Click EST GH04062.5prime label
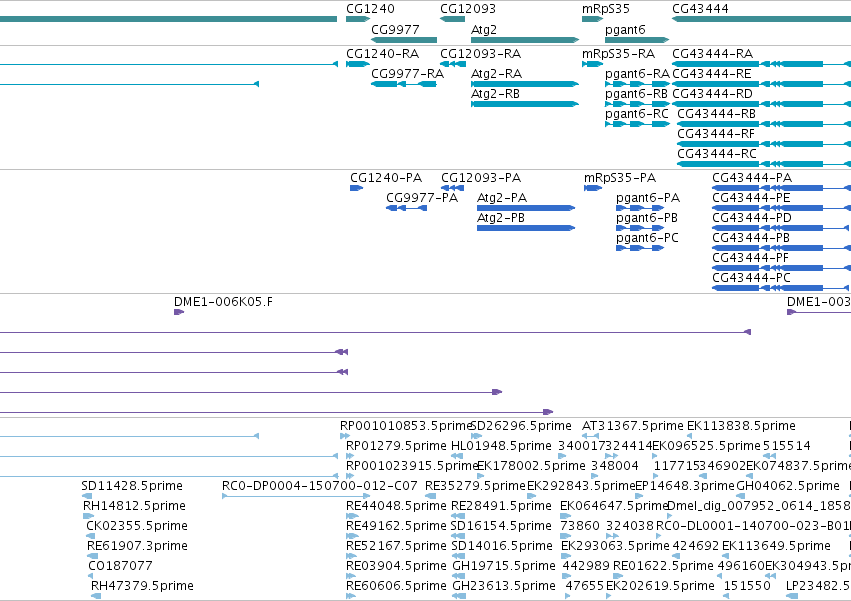The height and width of the screenshot is (601, 851). pyautogui.click(x=788, y=486)
